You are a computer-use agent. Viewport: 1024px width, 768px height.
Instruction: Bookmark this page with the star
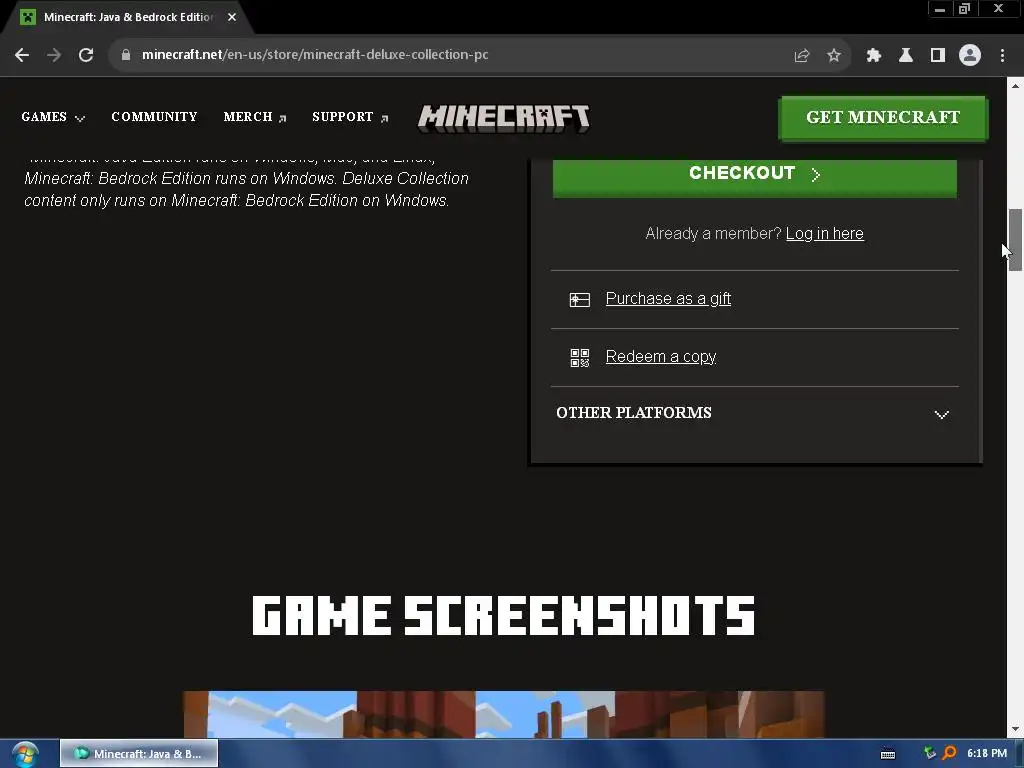click(833, 56)
